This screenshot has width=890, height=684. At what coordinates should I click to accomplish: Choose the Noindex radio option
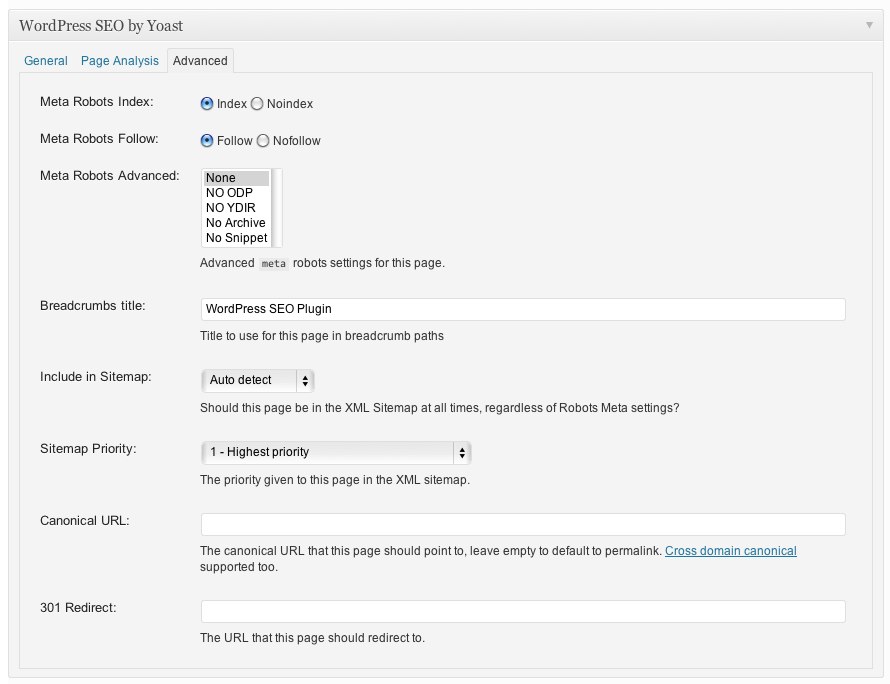click(x=257, y=104)
